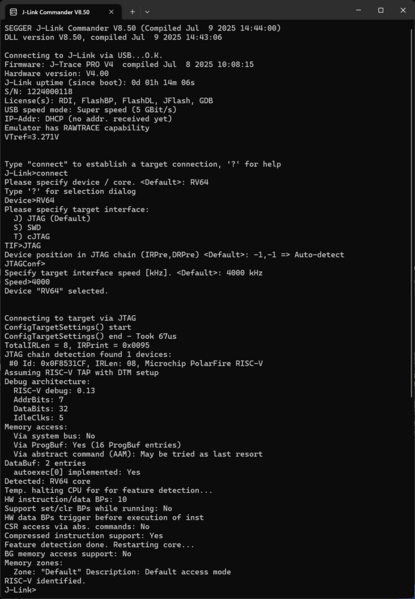This screenshot has width=415, height=599.
Task: Minimize the terminal window
Action: pos(358,10)
